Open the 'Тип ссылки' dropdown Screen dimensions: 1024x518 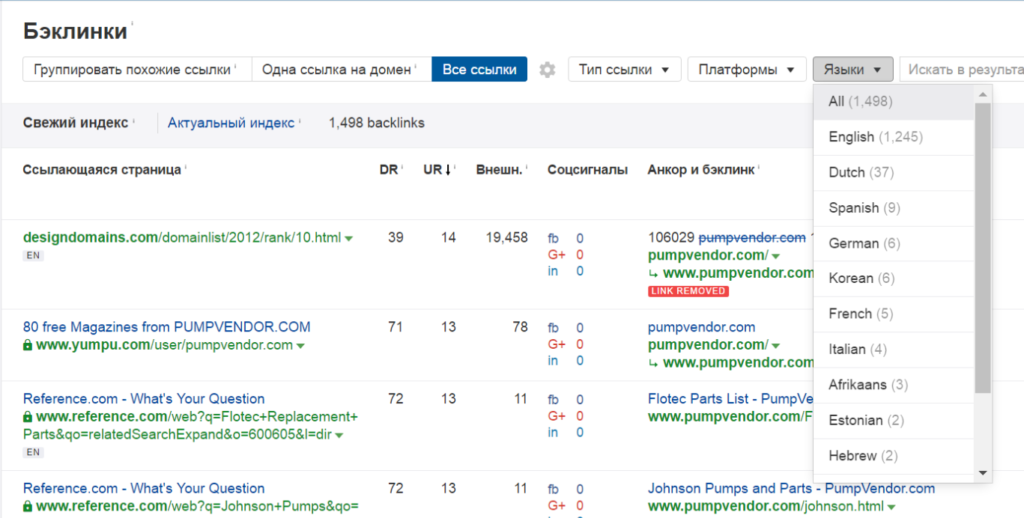tap(625, 69)
